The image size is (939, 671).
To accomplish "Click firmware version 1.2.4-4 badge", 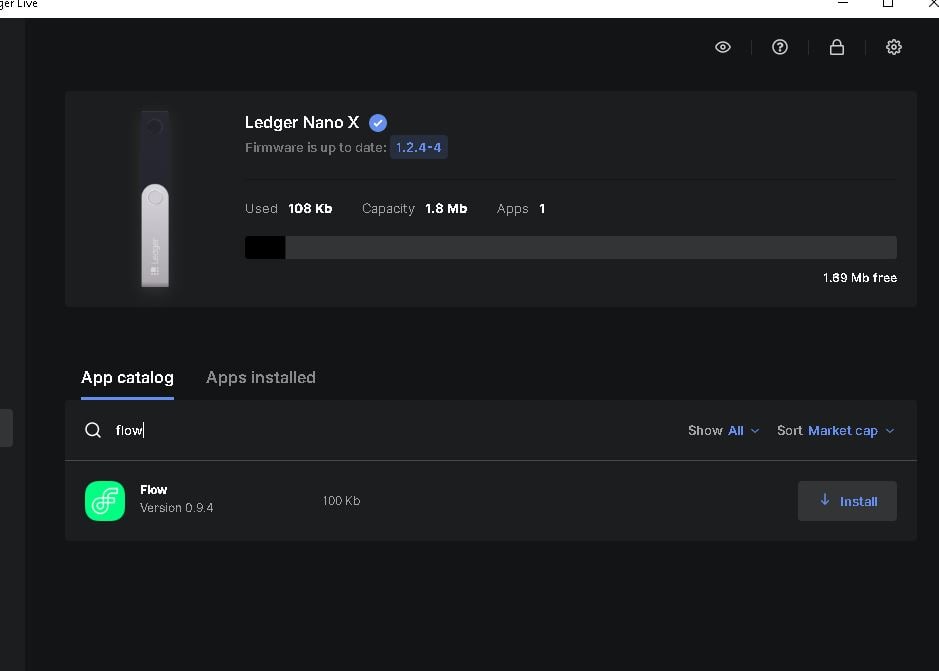I will pos(419,147).
